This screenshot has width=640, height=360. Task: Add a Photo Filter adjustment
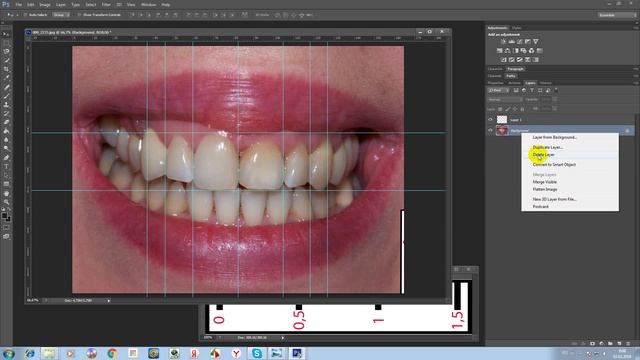[524, 51]
